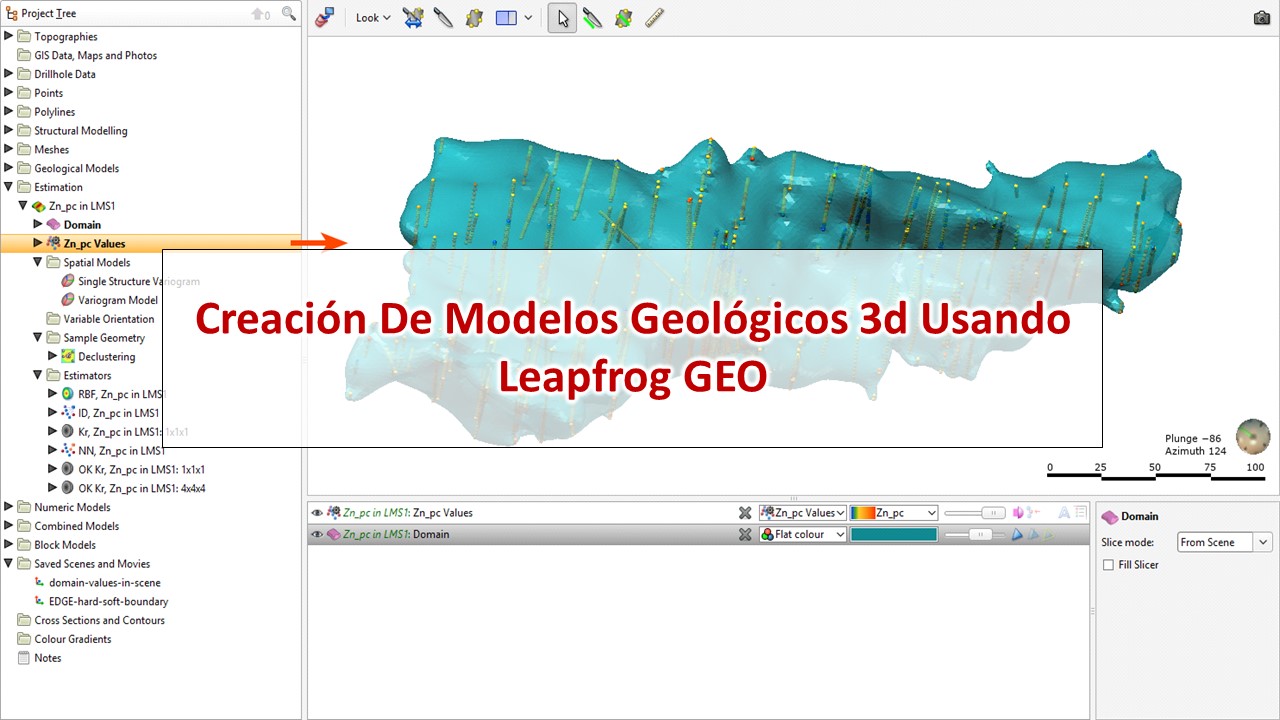1280x720 pixels.
Task: Collapse the Zn_pc in LMS1 node
Action: coord(23,206)
